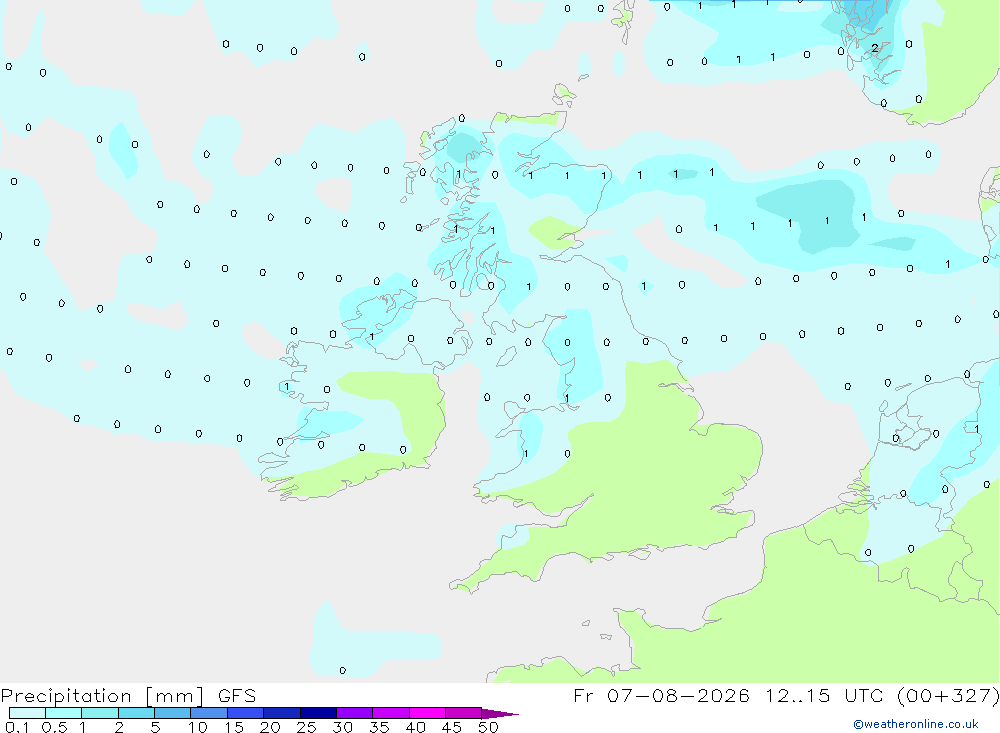
Task: Pick the 40–45 mm magenta legend swatch
Action: point(427,713)
